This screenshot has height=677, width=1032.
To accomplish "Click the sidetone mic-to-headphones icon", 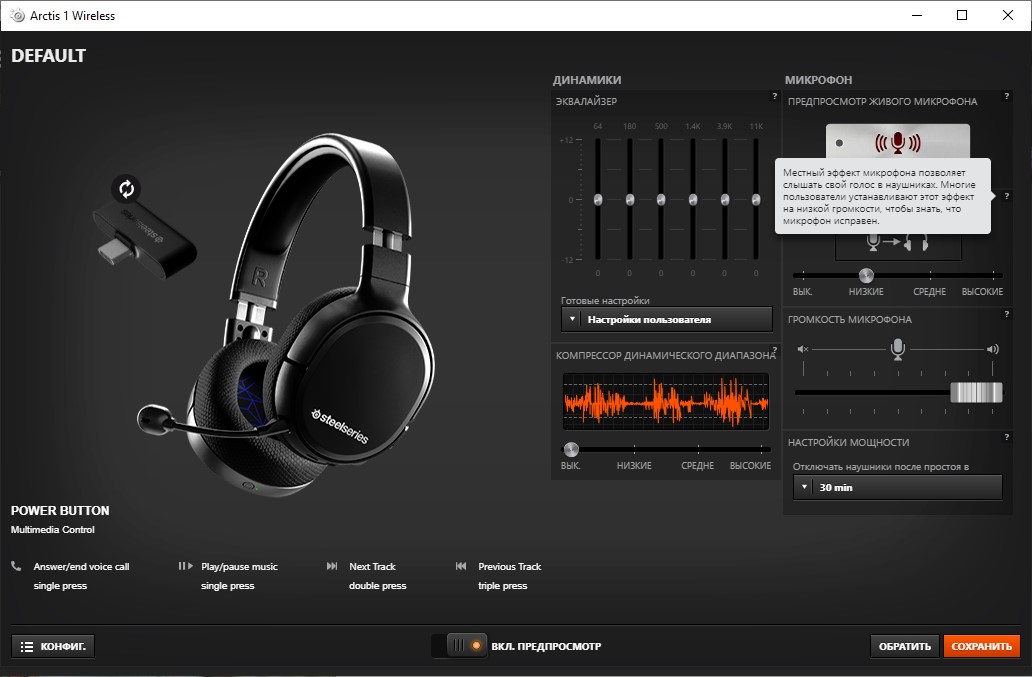I will pos(898,242).
